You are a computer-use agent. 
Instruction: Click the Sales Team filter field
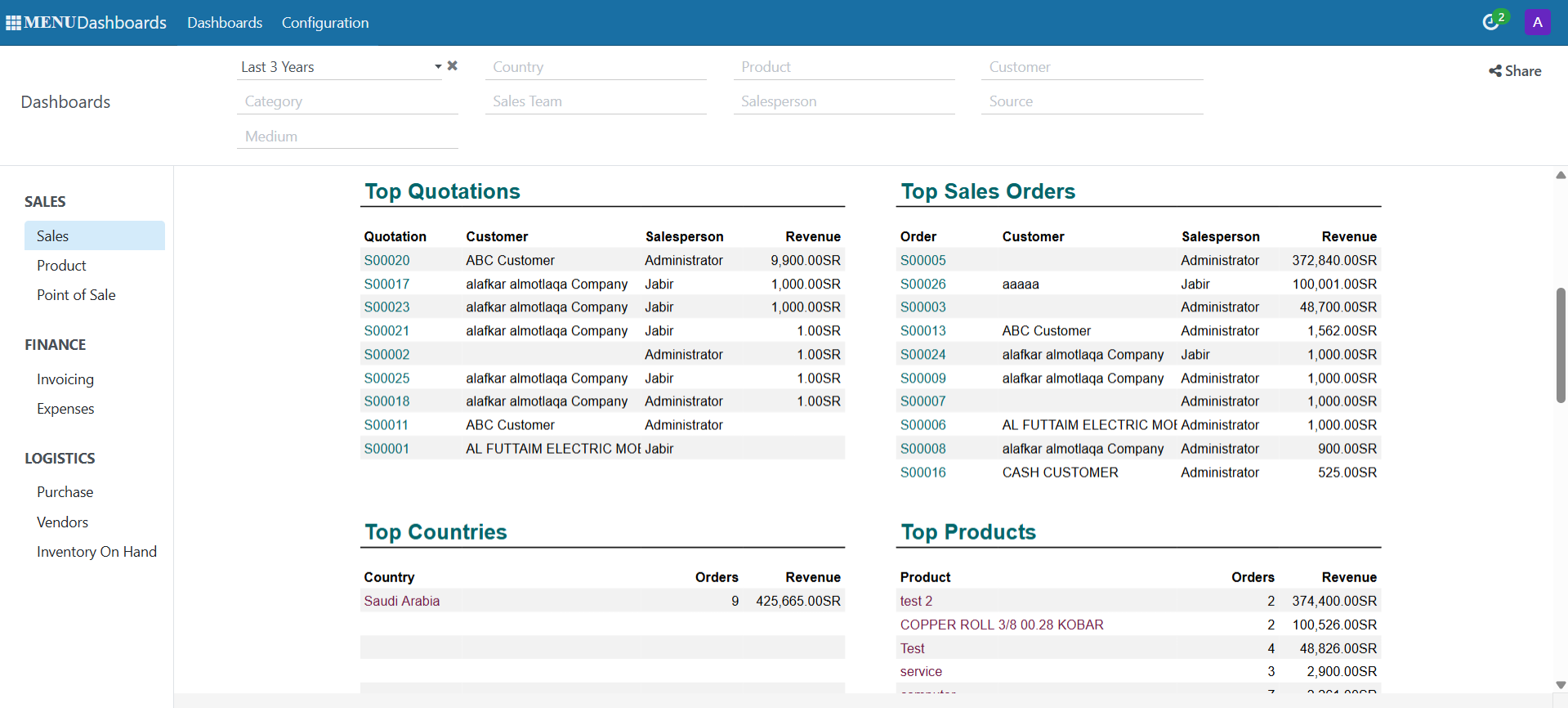(595, 101)
